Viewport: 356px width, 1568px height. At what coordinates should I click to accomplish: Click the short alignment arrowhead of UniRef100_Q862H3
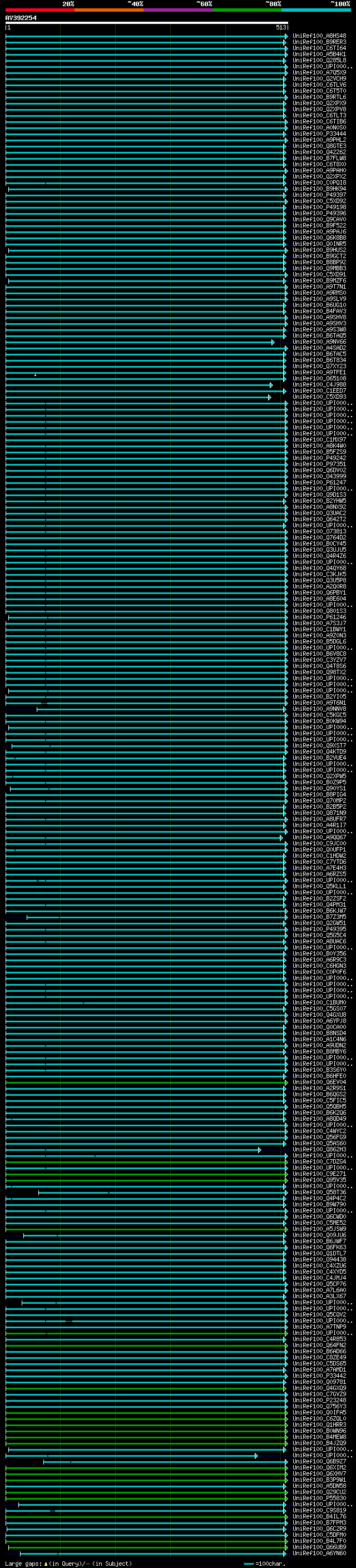260,1149
